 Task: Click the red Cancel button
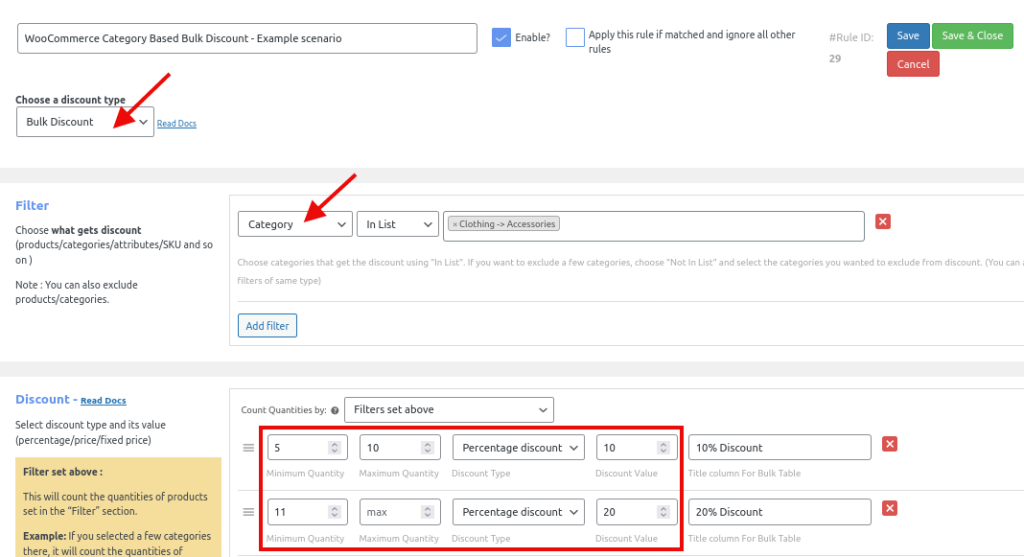(913, 64)
